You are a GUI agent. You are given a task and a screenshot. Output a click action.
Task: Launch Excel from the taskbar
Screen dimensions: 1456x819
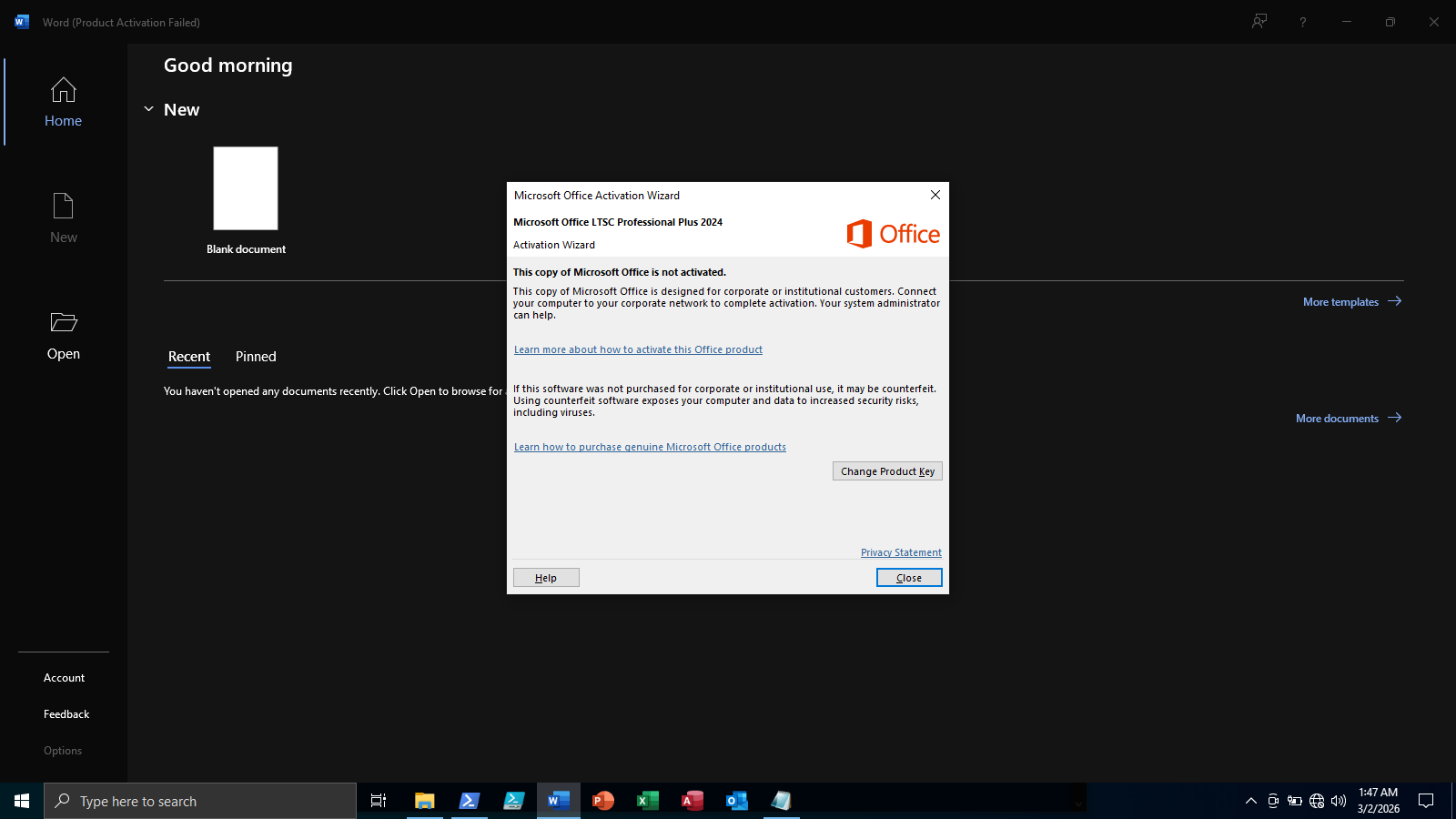pos(647,801)
